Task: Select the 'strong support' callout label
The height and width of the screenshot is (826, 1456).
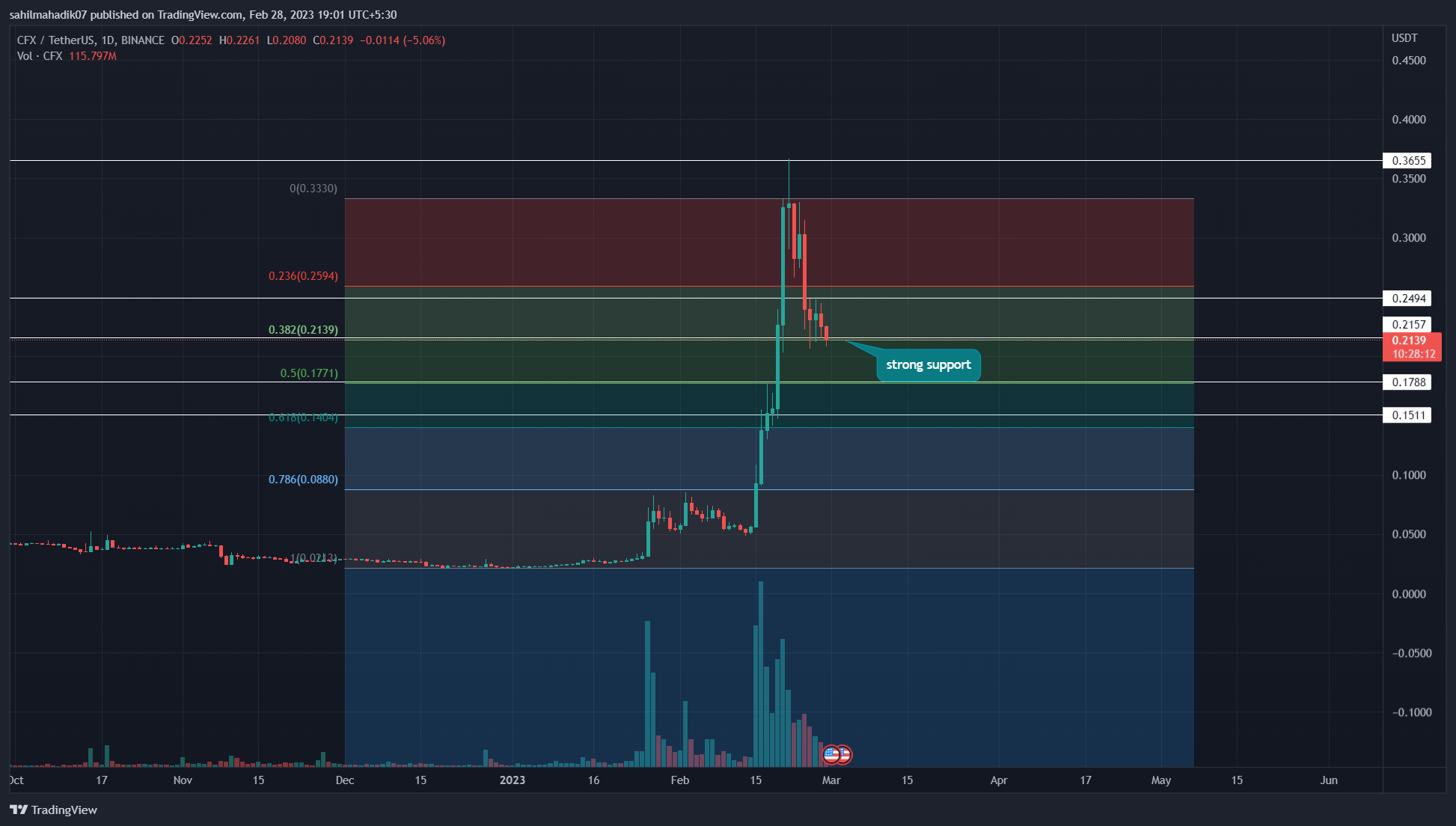Action: click(929, 365)
